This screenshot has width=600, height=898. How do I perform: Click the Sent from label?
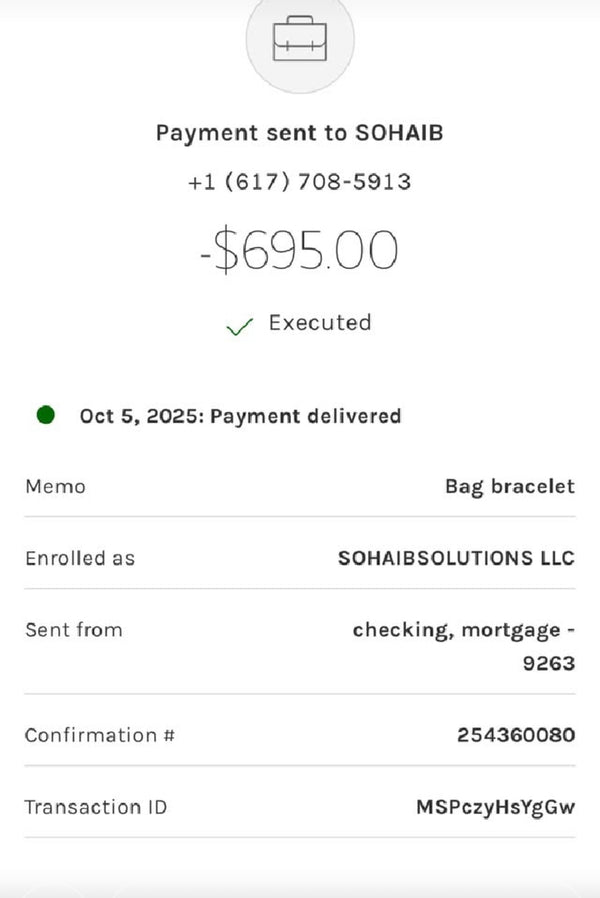[x=74, y=630]
